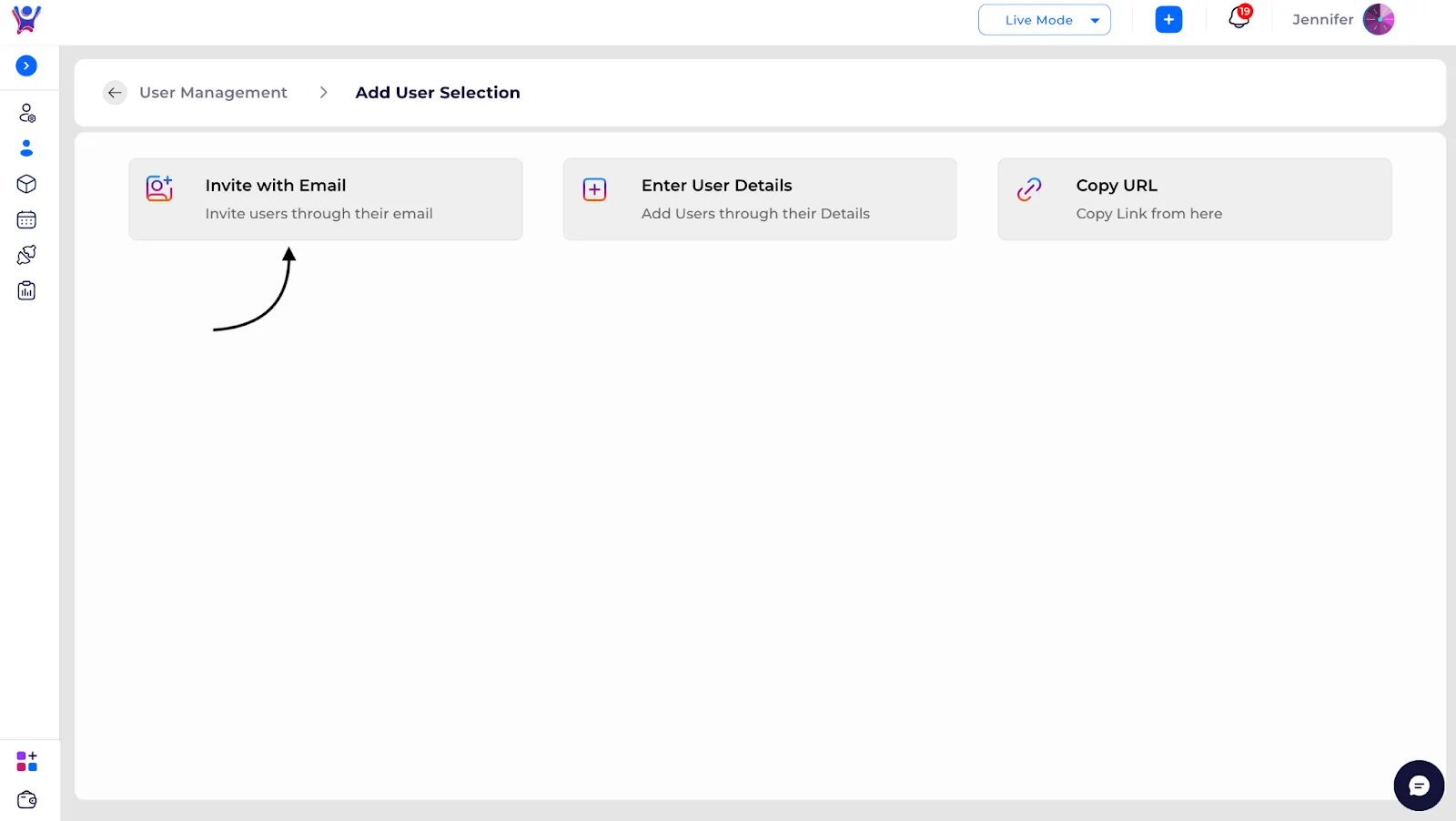Viewport: 1456px width, 821px height.
Task: Click the Add User Selection breadcrumb title
Action: point(438,93)
